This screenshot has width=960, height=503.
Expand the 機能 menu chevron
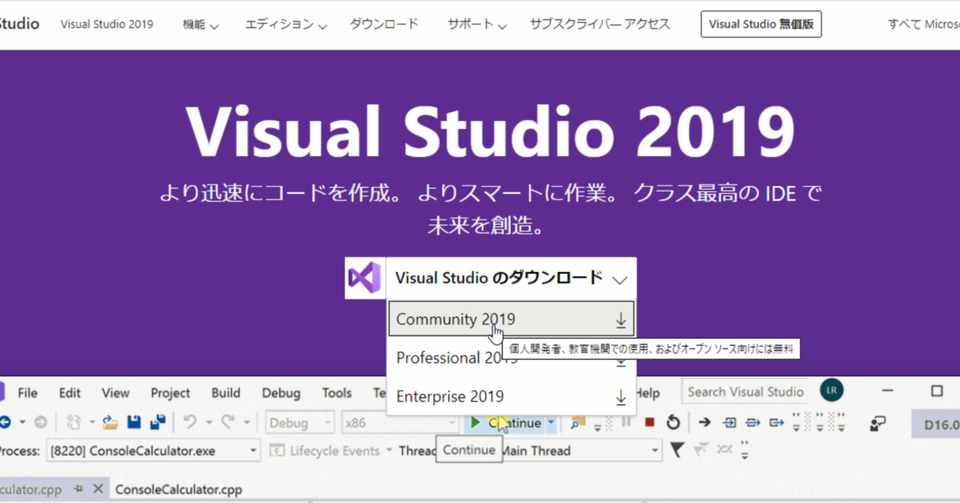214,26
